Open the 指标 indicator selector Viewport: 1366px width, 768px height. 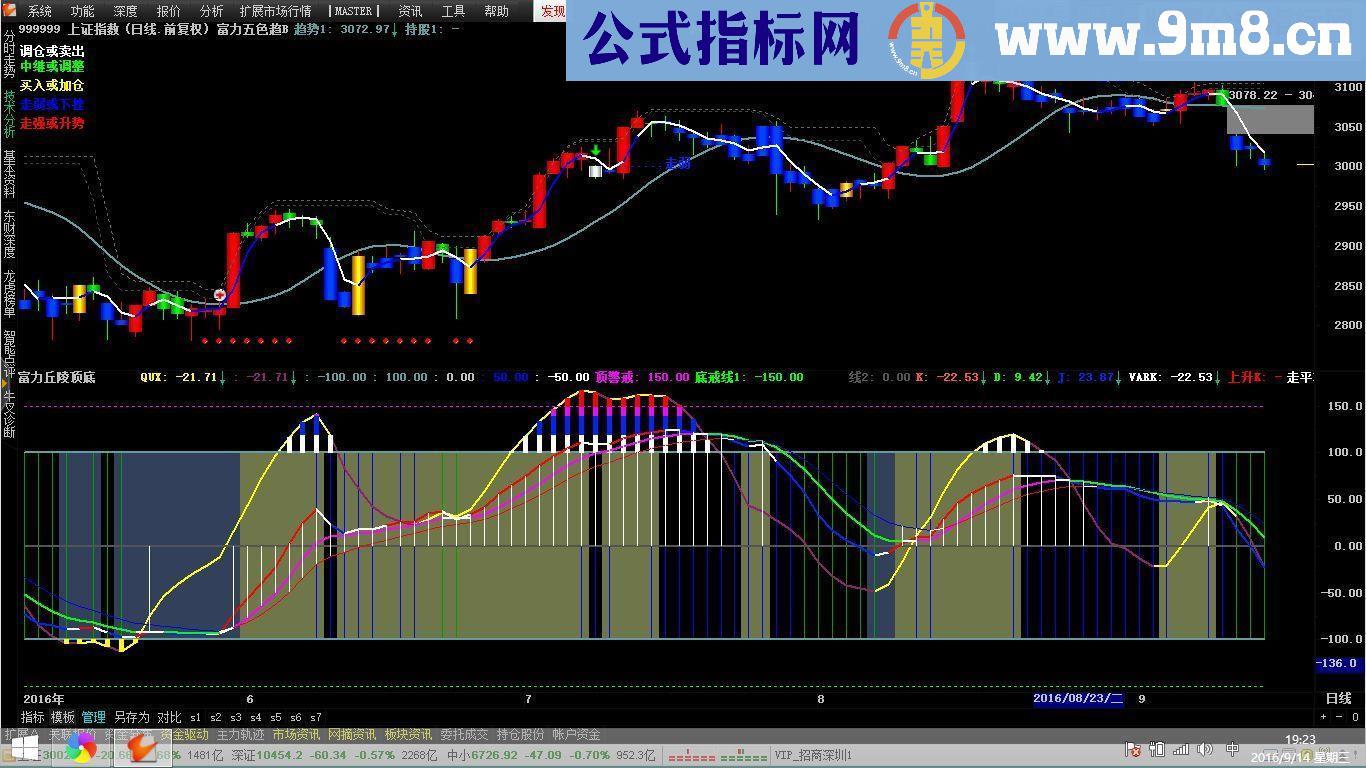click(33, 717)
